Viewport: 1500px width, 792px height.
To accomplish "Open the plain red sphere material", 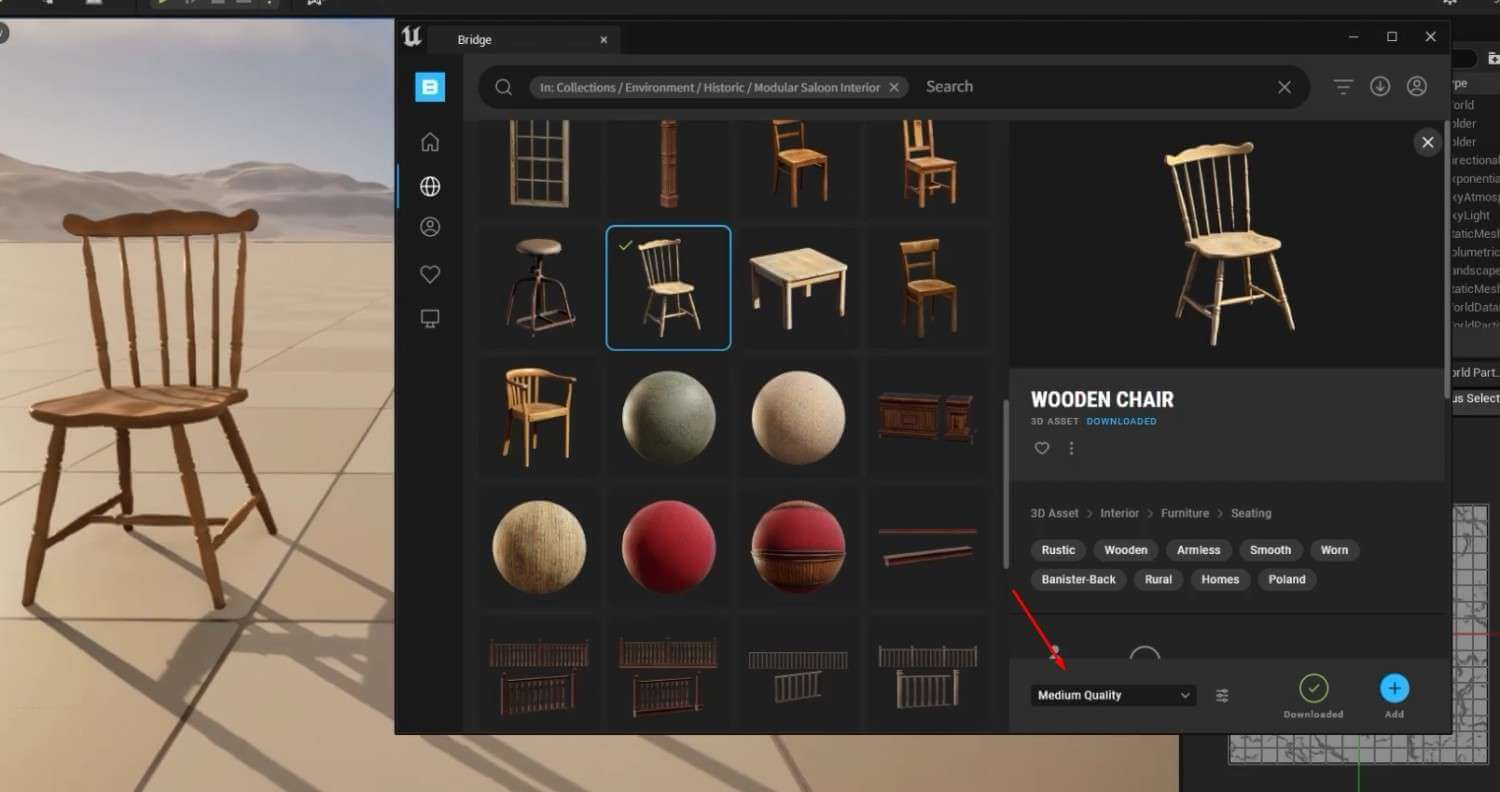I will (668, 547).
